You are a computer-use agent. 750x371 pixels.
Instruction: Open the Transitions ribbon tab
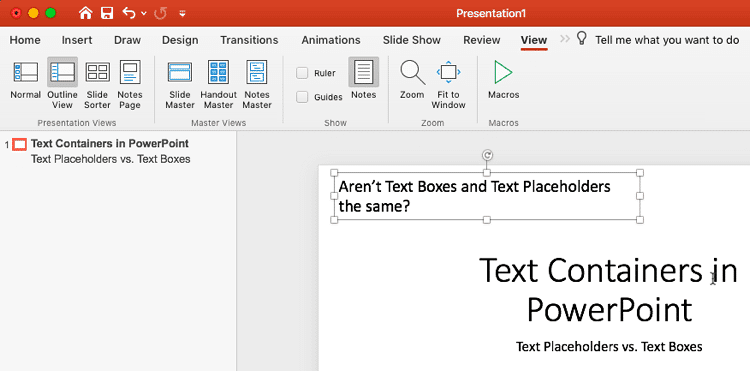249,40
